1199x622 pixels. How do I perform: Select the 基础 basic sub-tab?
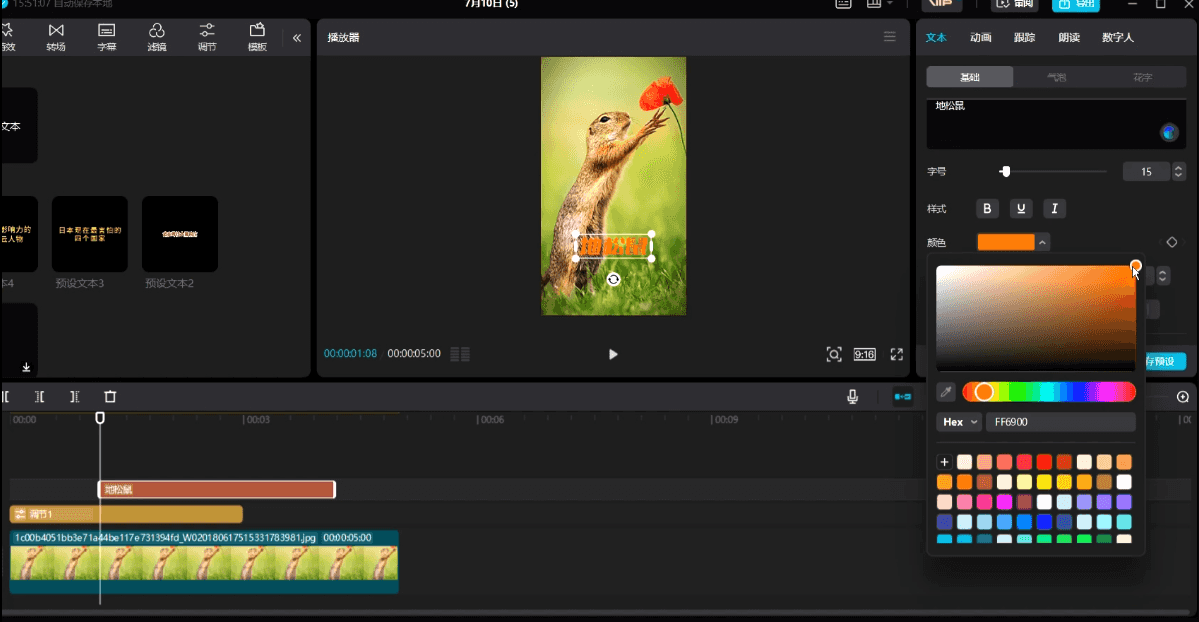[x=970, y=77]
